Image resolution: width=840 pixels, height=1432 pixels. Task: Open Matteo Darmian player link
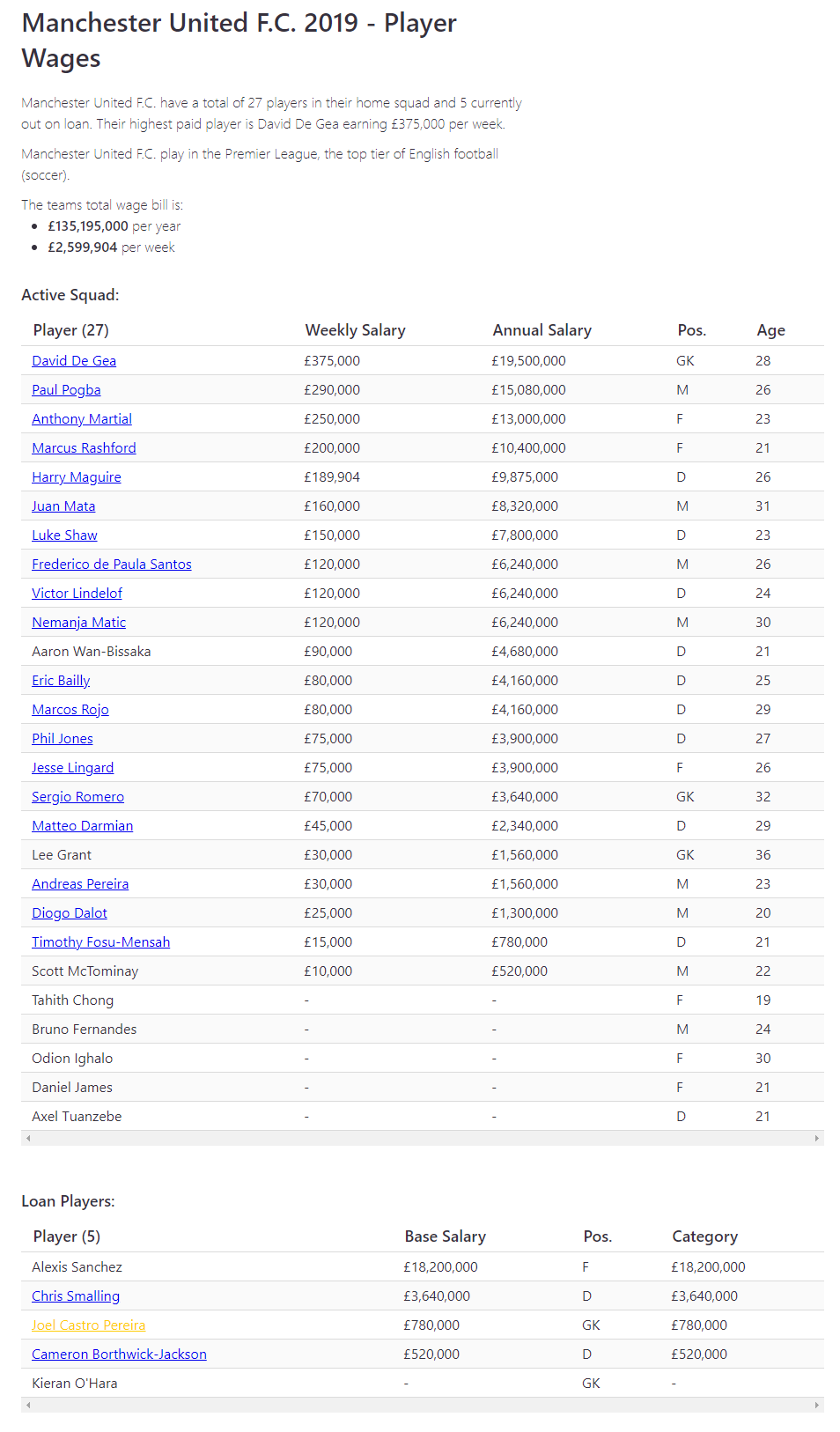tap(82, 825)
